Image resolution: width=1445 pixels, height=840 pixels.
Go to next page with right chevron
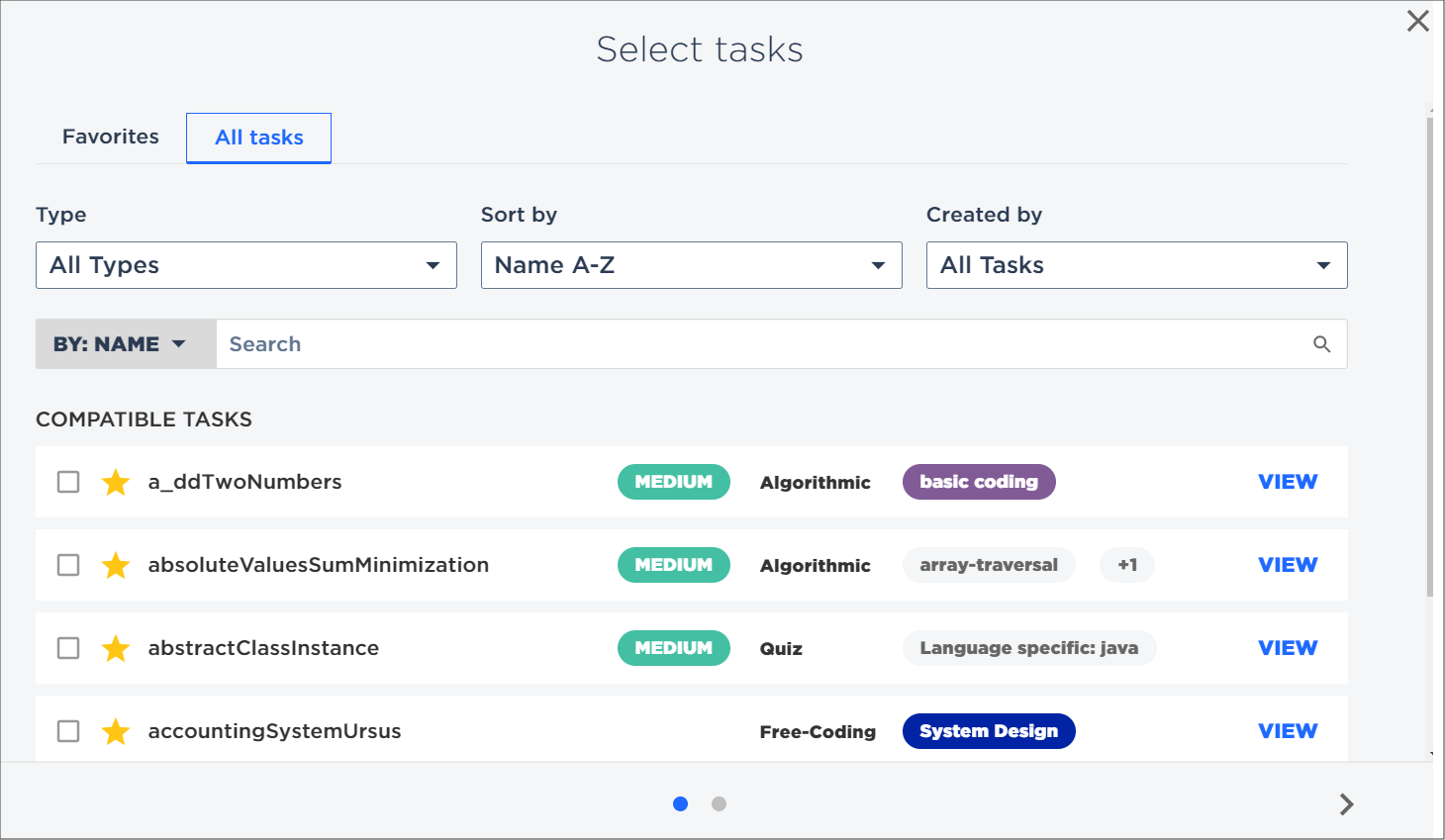click(x=1346, y=804)
